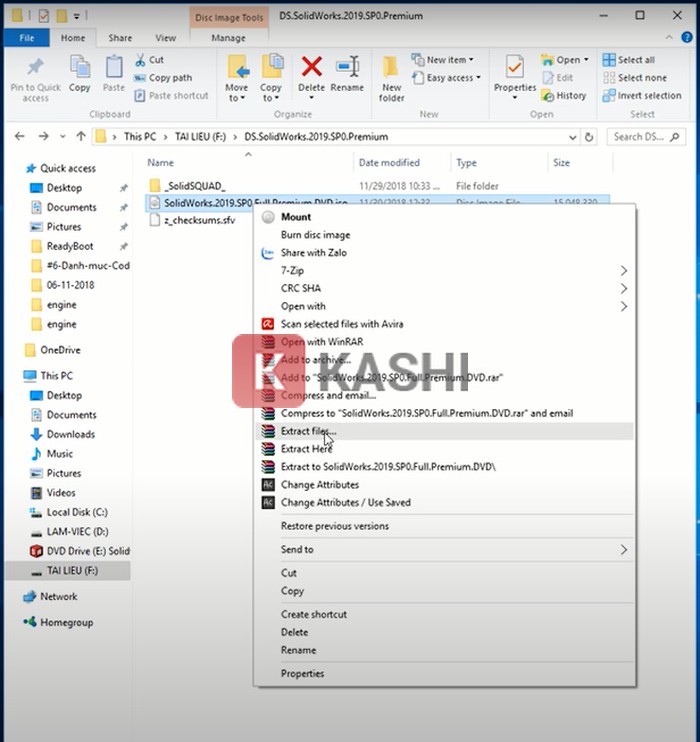Click Invert selection in ribbon
The height and width of the screenshot is (742, 700).
click(x=642, y=96)
